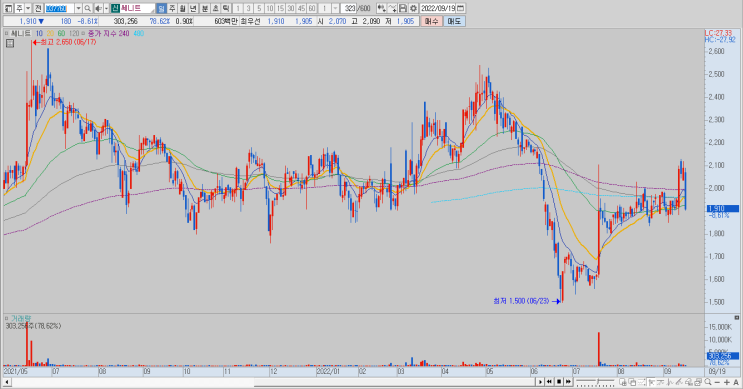Click the green 신 badge icon
Image resolution: width=743 pixels, height=389 pixels.
coord(115,9)
